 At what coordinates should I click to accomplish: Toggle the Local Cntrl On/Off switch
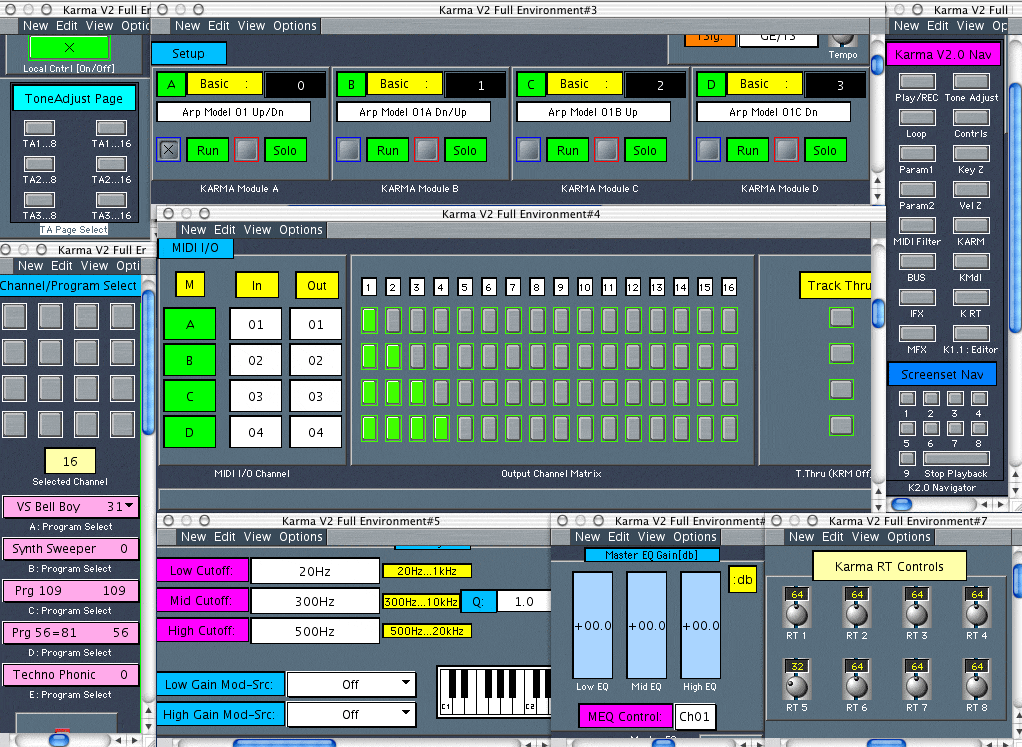pos(69,47)
